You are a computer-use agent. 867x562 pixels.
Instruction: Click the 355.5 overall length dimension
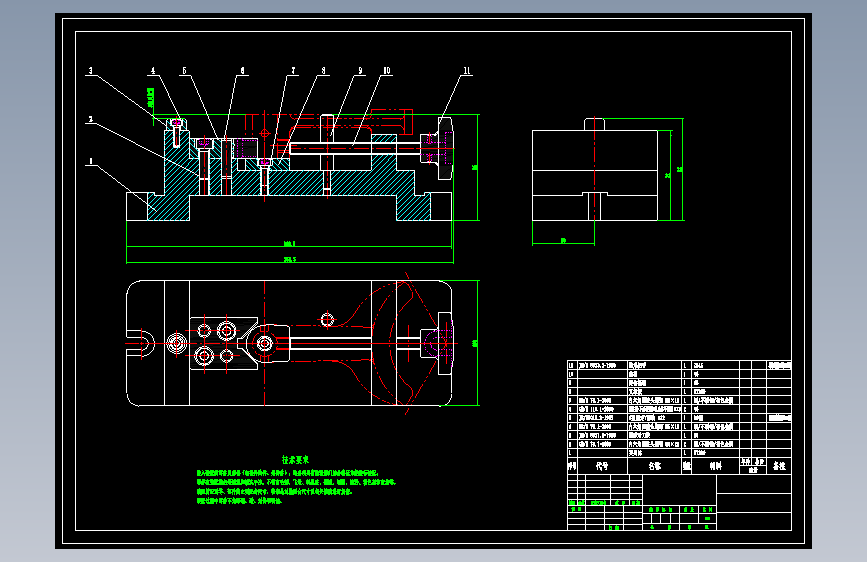point(290,259)
